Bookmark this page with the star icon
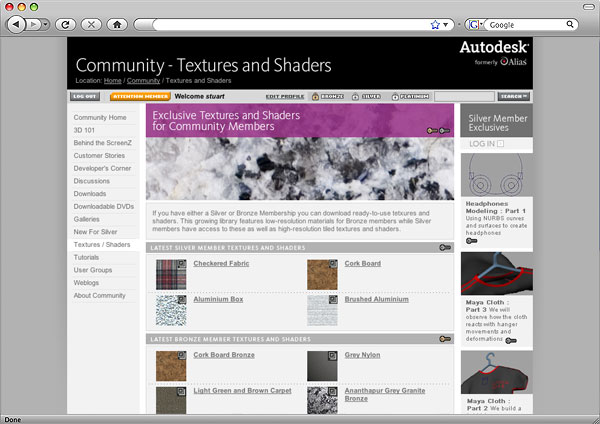Image resolution: width=600 pixels, height=424 pixels. pyautogui.click(x=434, y=22)
